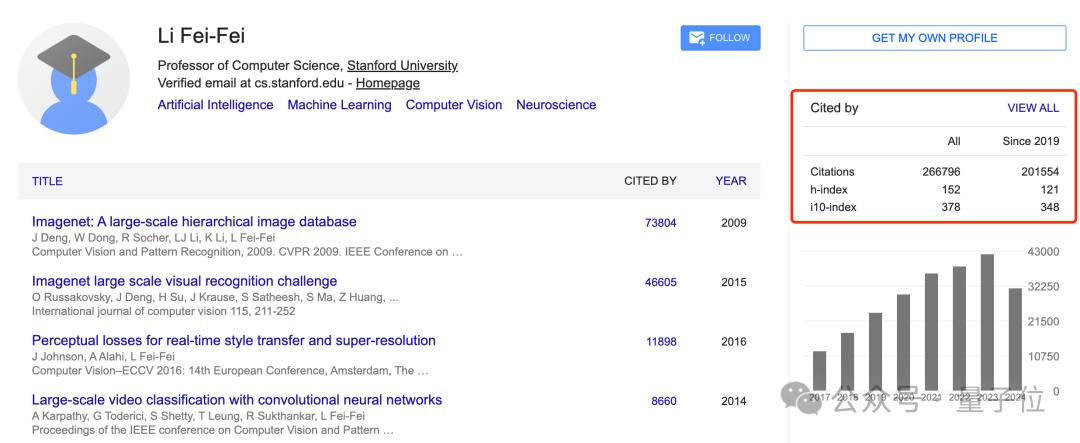The image size is (1080, 443).
Task: Click the since-2019 i10-index value 348
Action: click(1050, 207)
